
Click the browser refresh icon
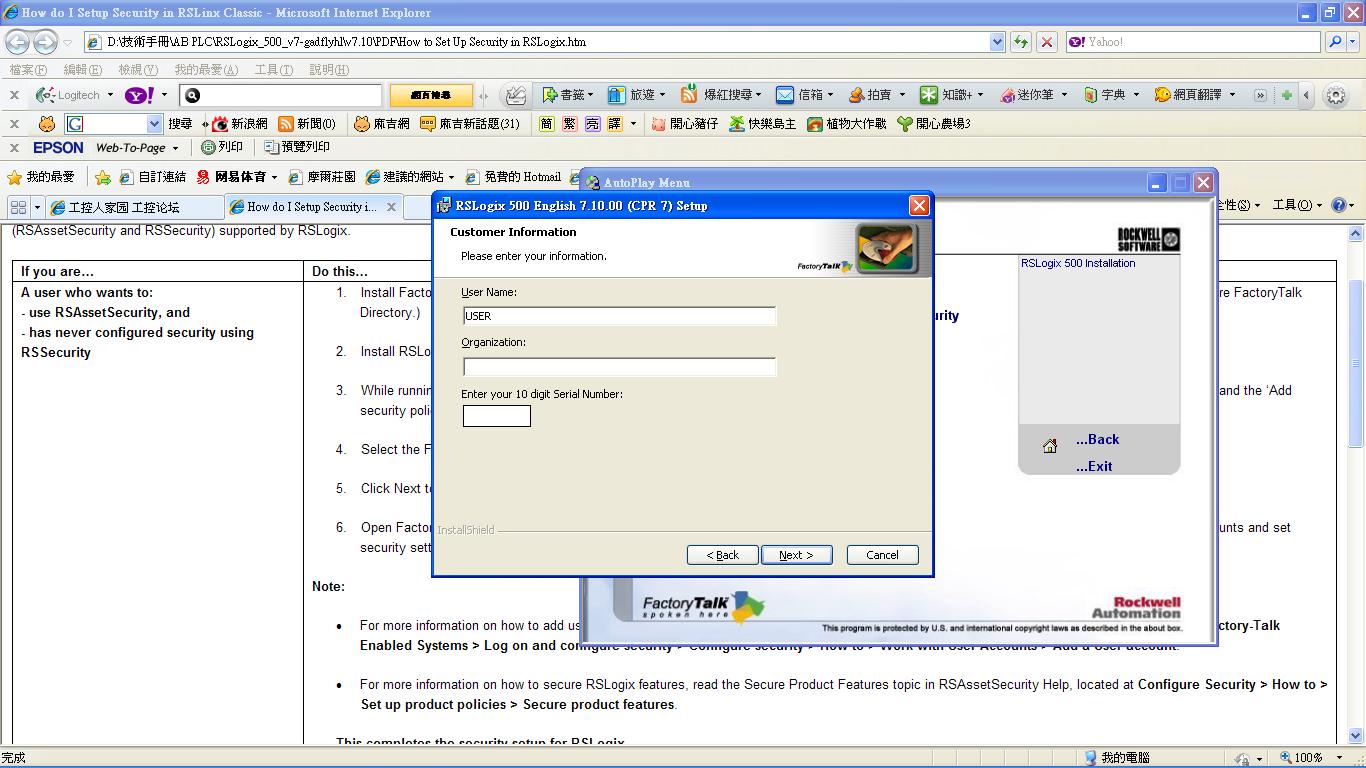coord(1020,42)
